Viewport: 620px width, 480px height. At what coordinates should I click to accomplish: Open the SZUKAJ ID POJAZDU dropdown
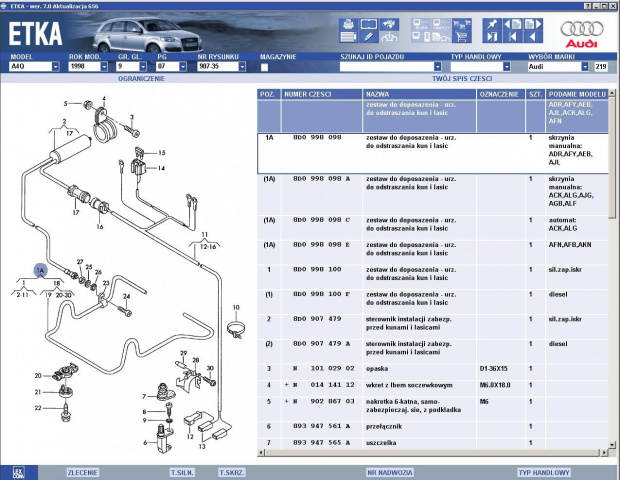click(x=437, y=67)
